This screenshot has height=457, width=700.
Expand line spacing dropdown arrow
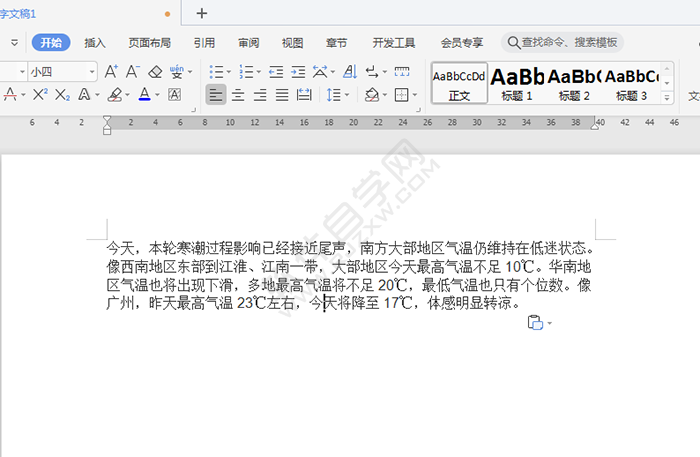pos(347,95)
